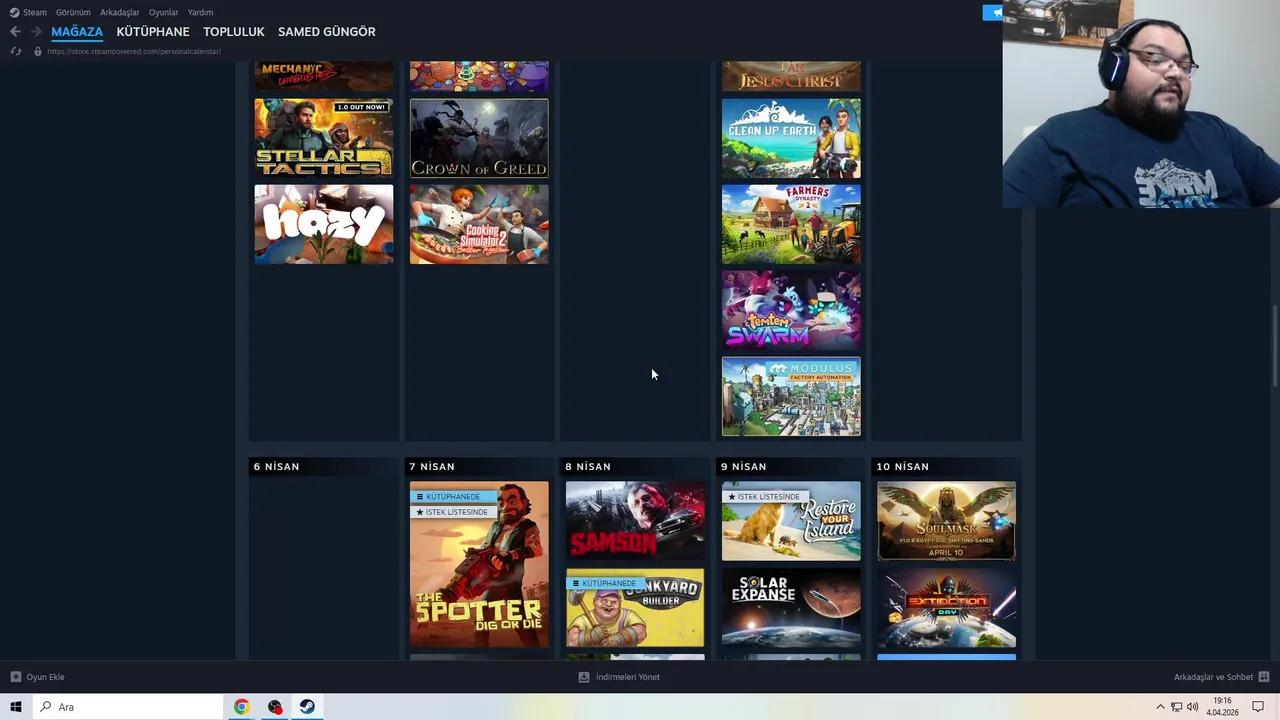
Task: Go forward with the right arrow
Action: (36, 32)
